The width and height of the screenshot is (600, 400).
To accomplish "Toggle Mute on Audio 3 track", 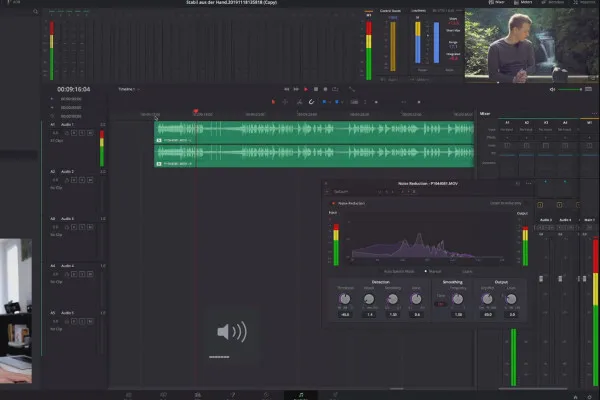I will click(90, 227).
